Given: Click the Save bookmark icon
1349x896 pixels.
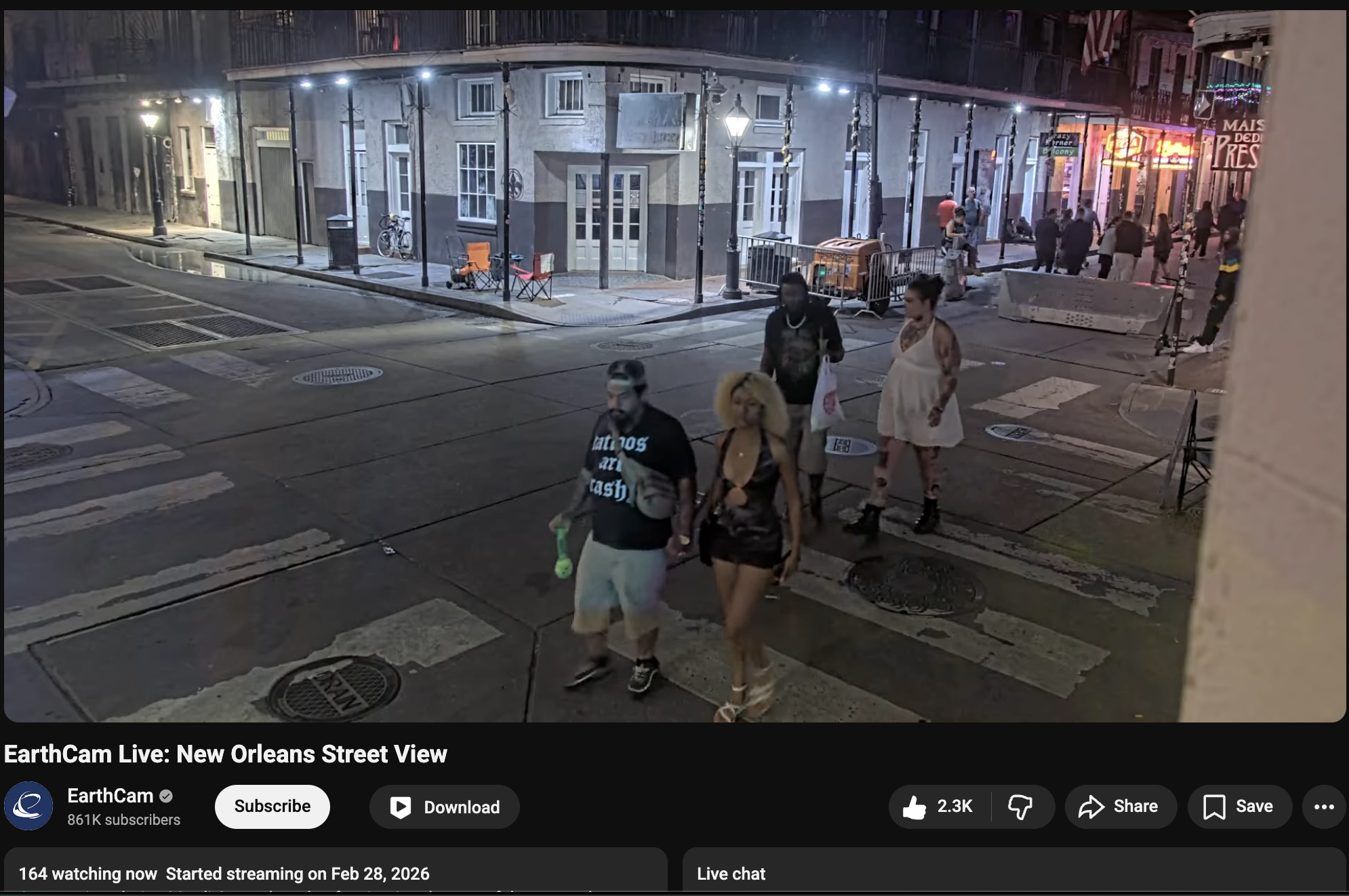Looking at the screenshot, I should tap(1213, 807).
